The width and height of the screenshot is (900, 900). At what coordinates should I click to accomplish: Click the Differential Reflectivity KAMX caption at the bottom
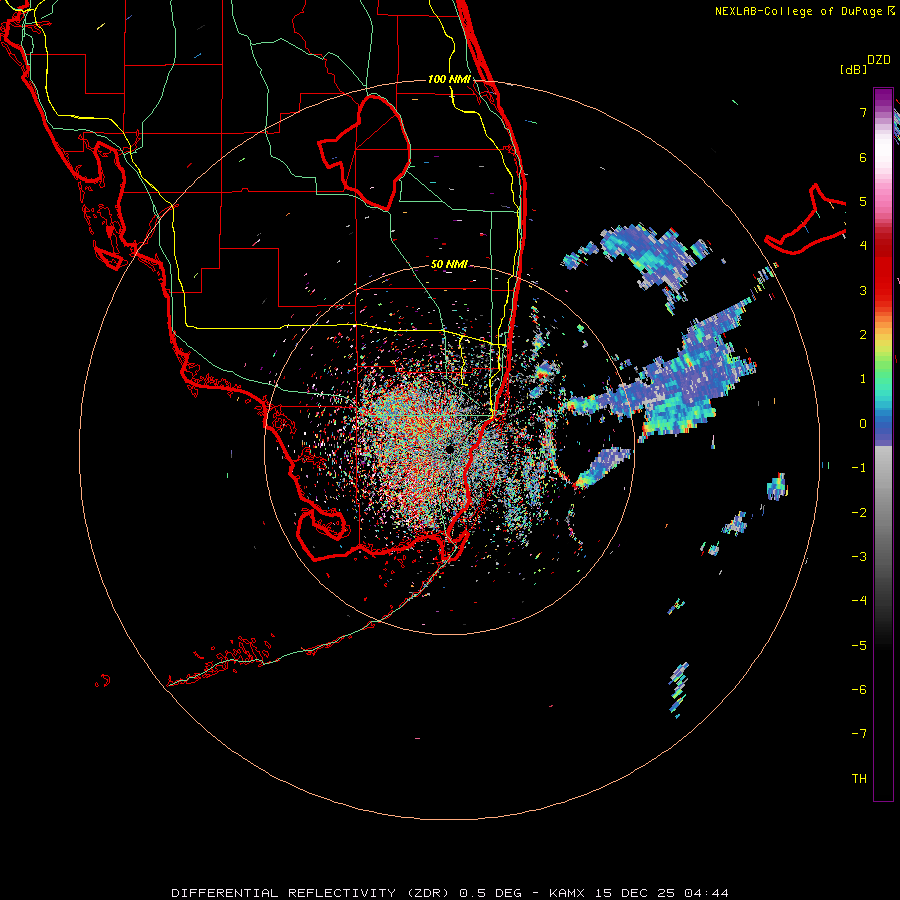tap(450, 893)
